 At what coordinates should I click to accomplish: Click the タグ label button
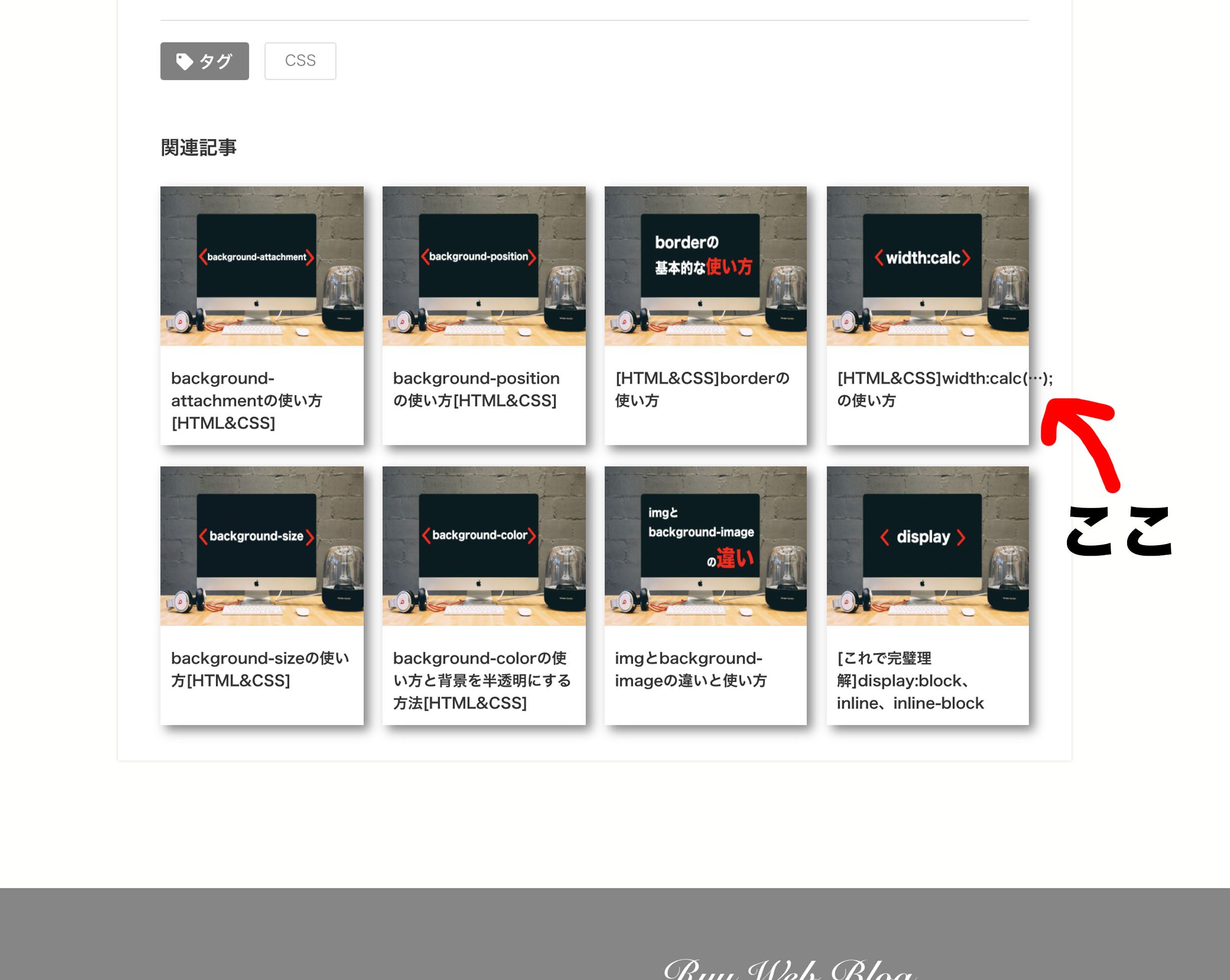[204, 61]
